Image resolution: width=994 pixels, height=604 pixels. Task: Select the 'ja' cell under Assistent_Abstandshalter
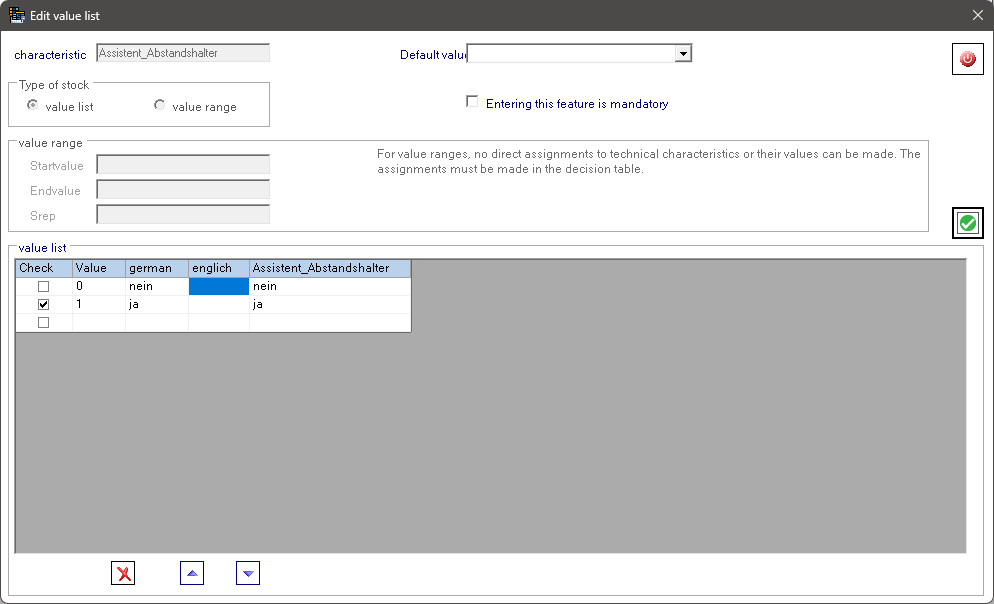[330, 304]
